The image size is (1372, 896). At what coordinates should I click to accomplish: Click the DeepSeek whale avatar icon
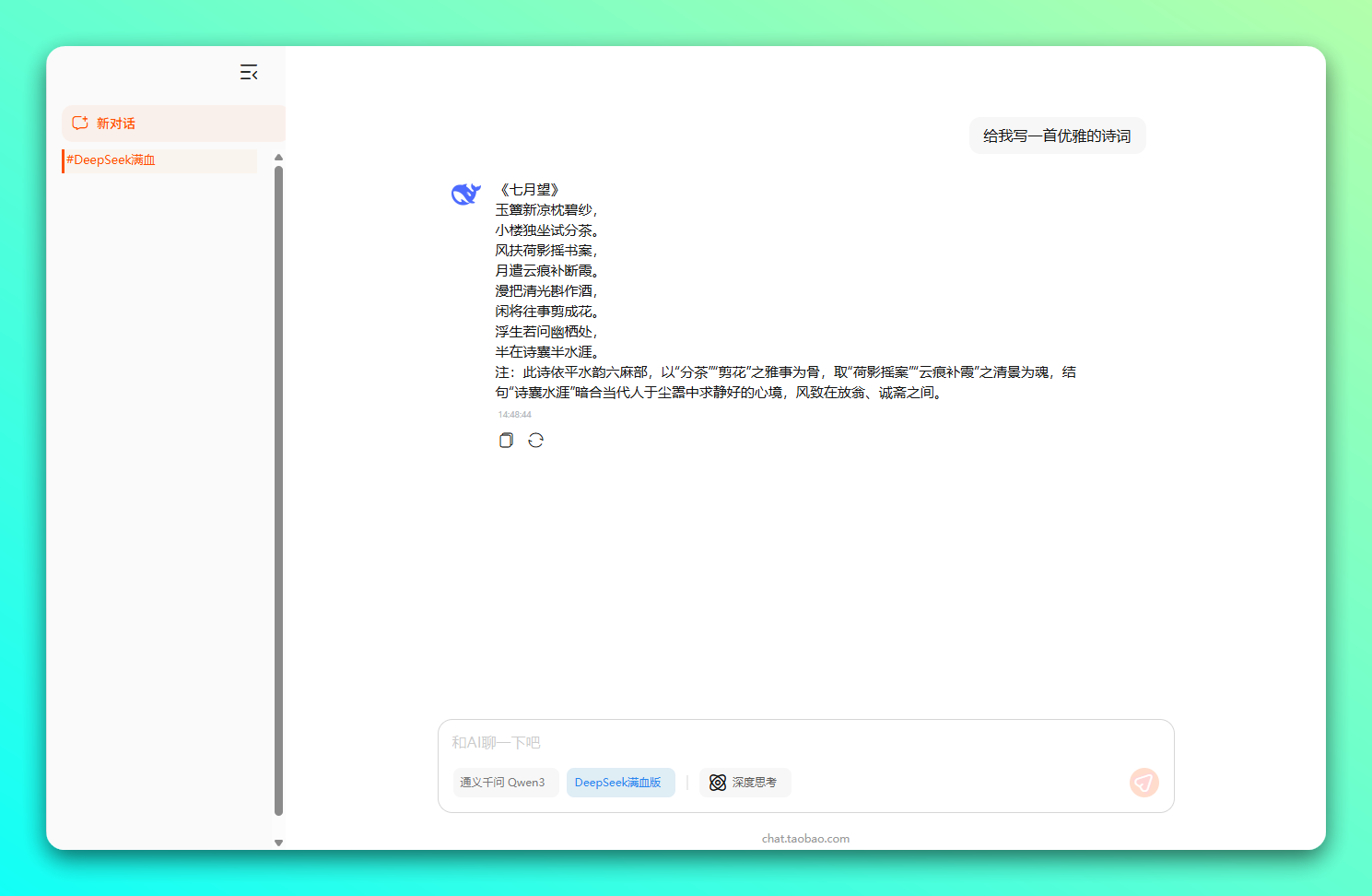[x=466, y=194]
